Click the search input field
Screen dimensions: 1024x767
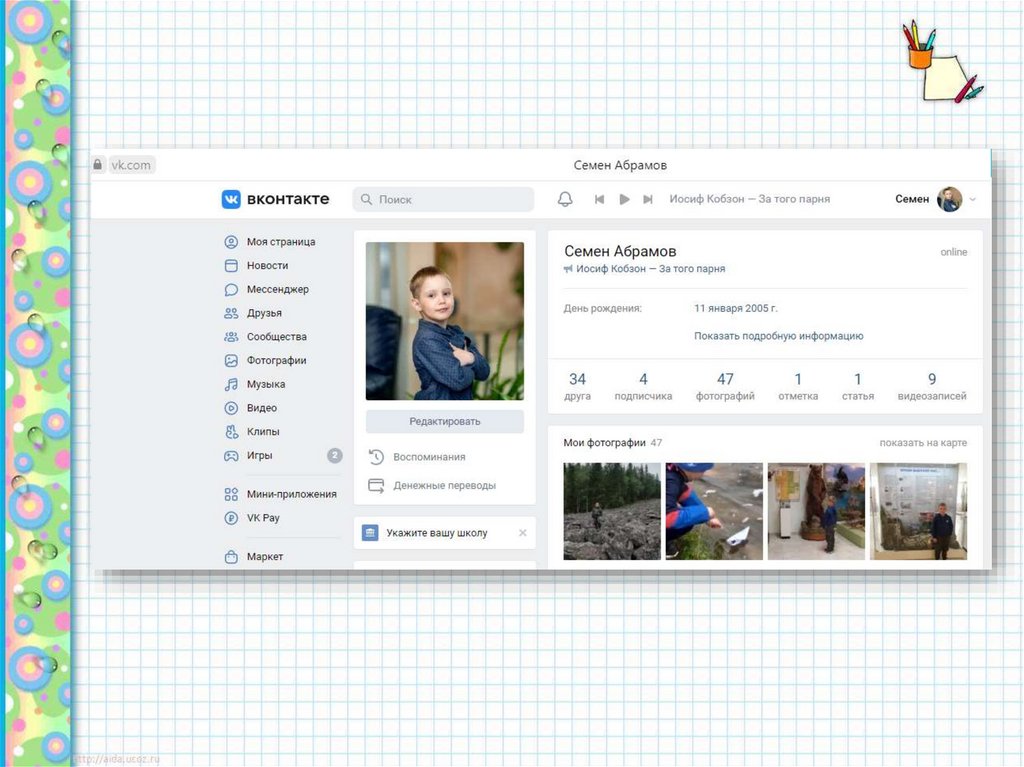[445, 199]
